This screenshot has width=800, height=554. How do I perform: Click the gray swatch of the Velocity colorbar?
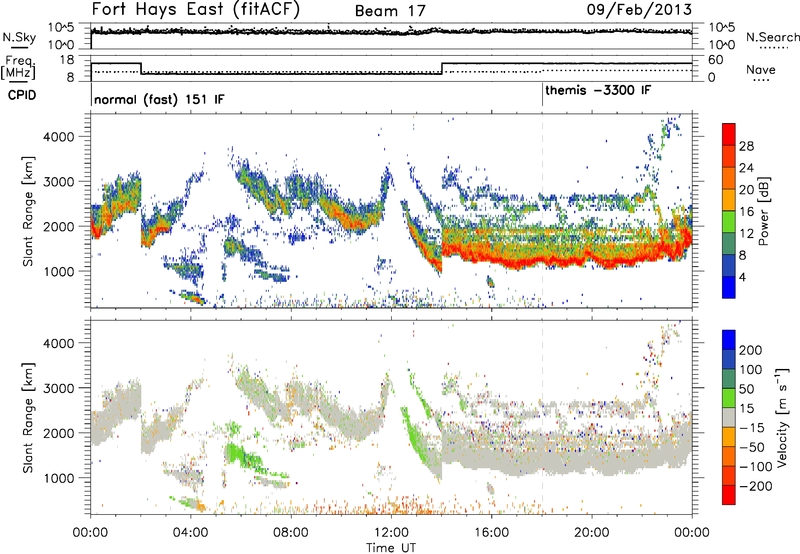pos(729,417)
